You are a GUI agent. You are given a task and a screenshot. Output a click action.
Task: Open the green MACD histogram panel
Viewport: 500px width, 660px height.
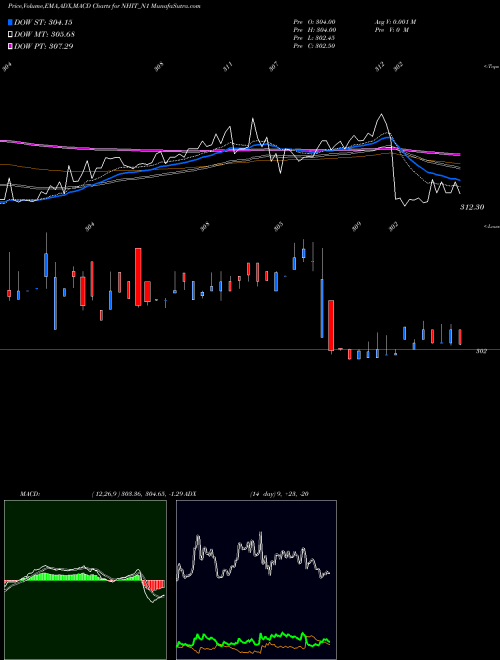coord(85,580)
